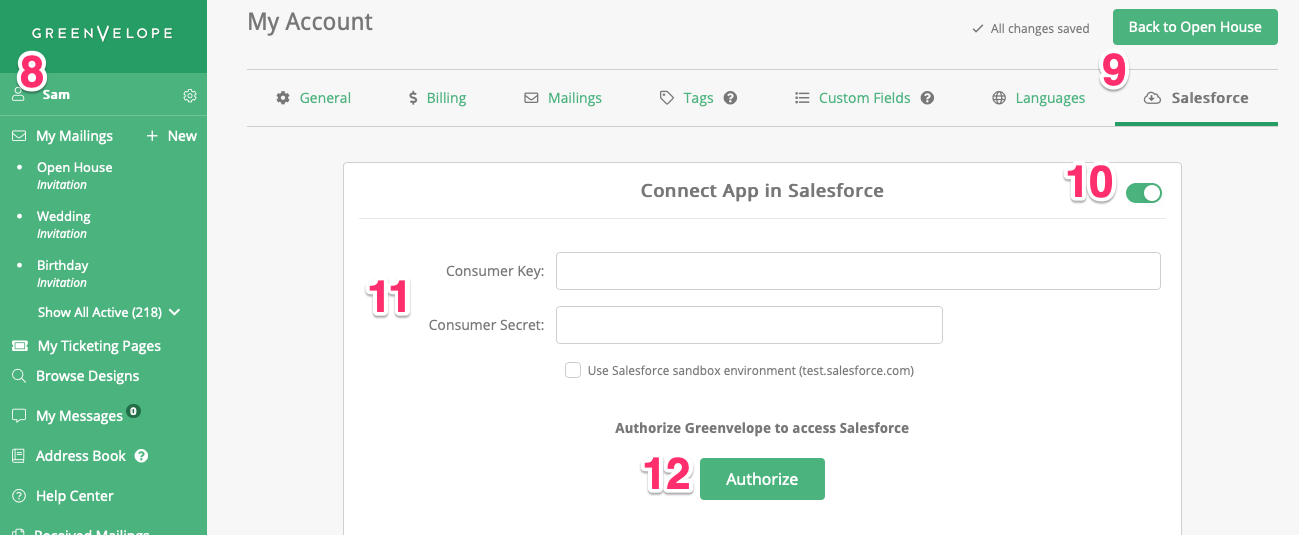Click the help icon next to Tags
Viewport: 1299px width, 535px height.
(x=730, y=98)
